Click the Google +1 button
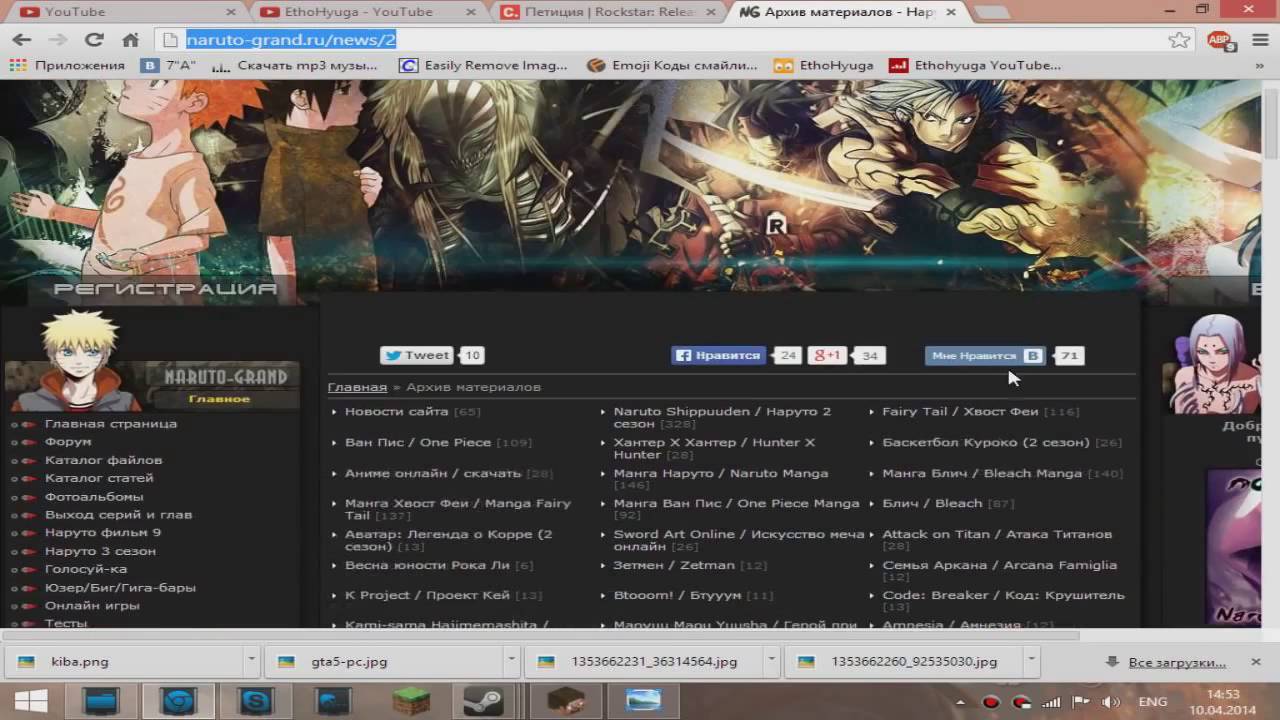Viewport: 1280px width, 720px height. [828, 355]
